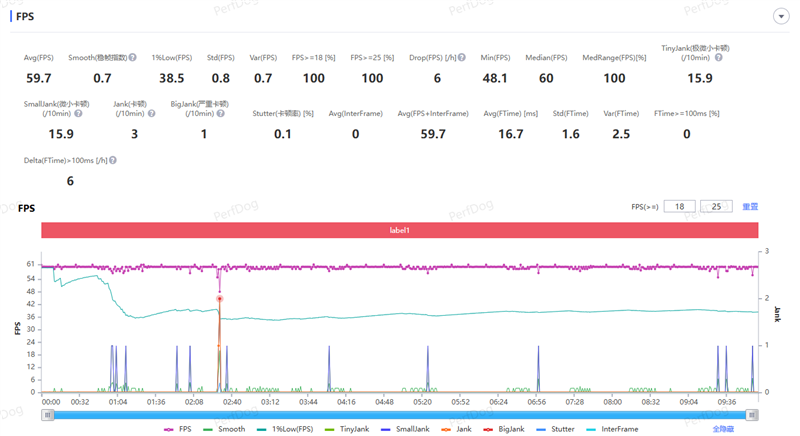The image size is (800, 436).
Task: Click the left handle of timeline range slider
Action: point(46,413)
